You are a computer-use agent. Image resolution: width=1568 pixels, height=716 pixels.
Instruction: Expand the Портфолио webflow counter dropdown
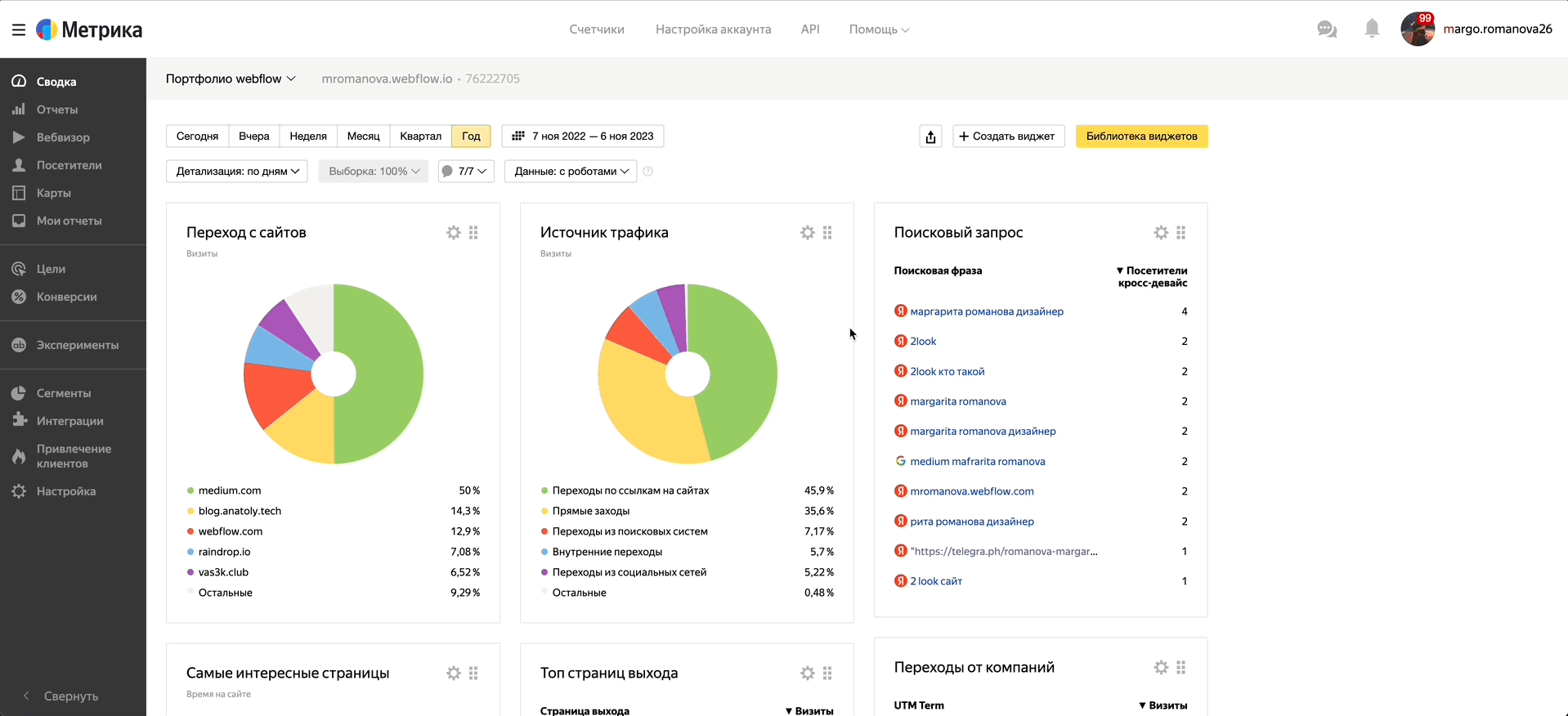pyautogui.click(x=231, y=78)
